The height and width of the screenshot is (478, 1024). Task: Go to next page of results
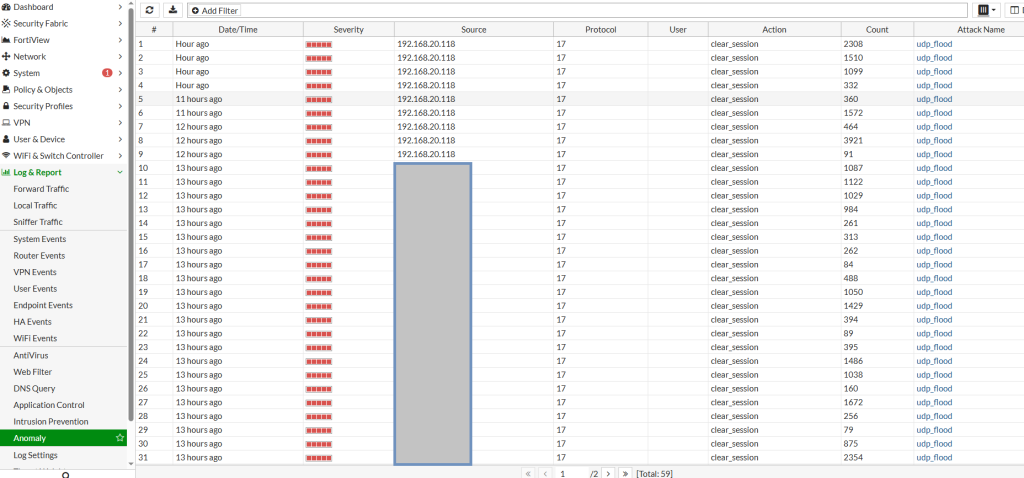point(608,473)
